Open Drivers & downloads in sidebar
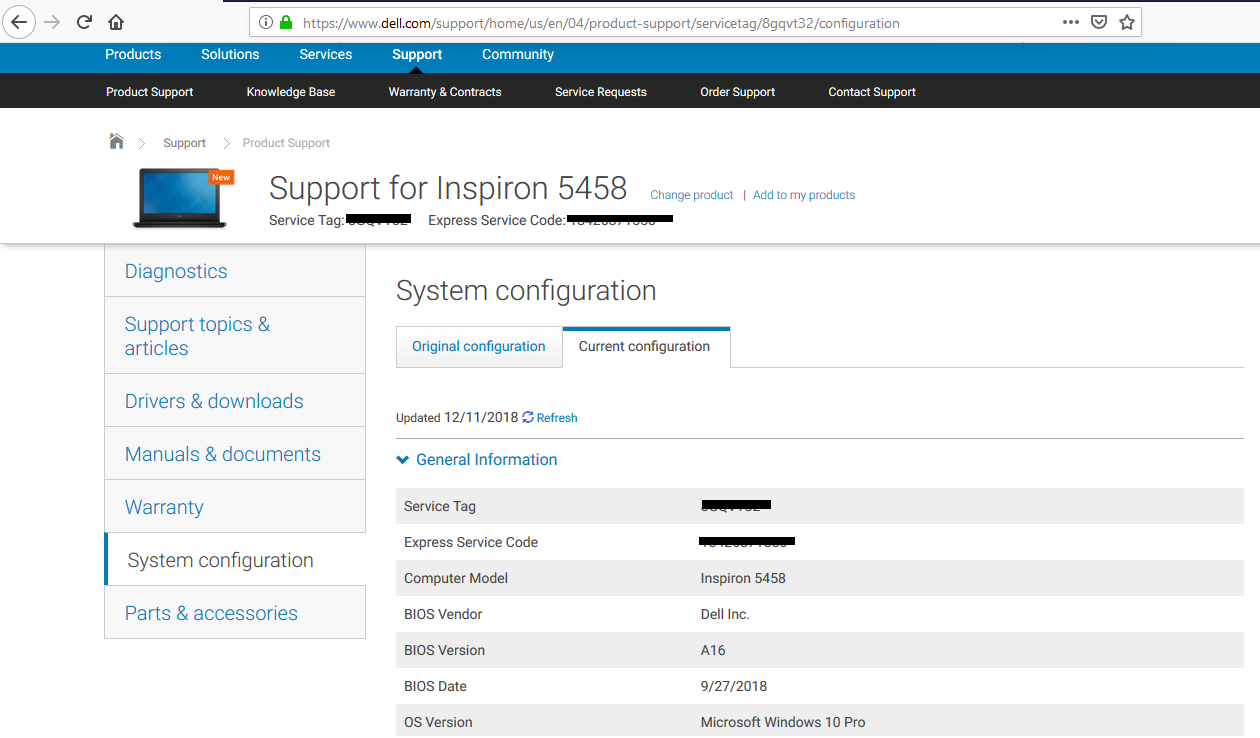1260x738 pixels. coord(214,401)
